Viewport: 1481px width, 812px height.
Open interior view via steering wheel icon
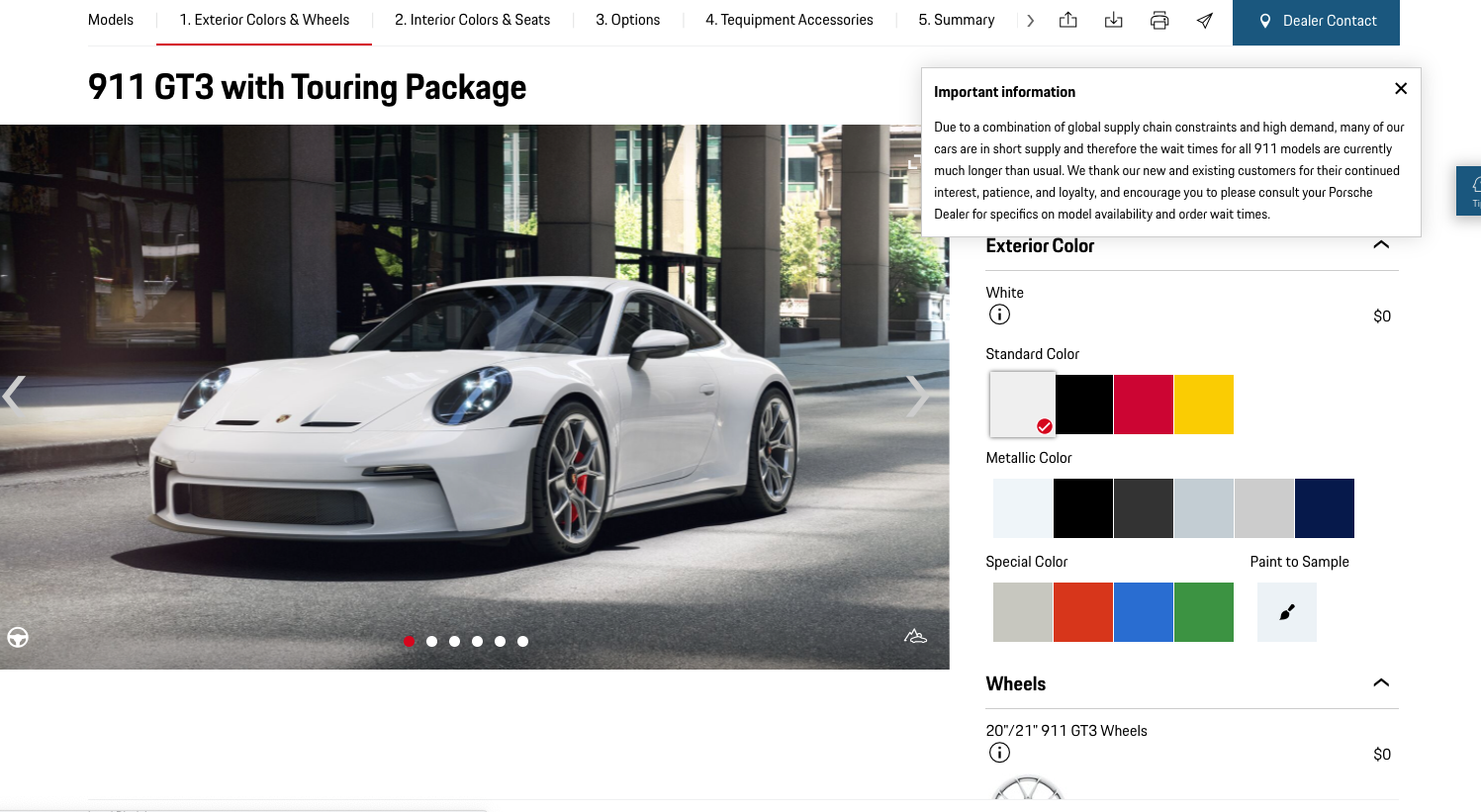click(x=18, y=637)
